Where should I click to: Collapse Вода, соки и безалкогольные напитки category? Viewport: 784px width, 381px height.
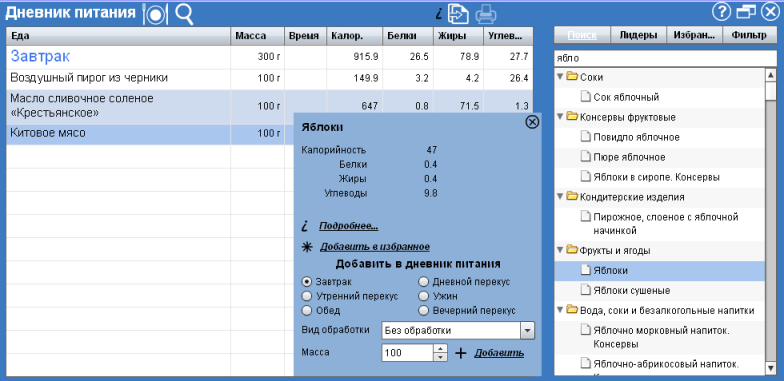tap(560, 310)
